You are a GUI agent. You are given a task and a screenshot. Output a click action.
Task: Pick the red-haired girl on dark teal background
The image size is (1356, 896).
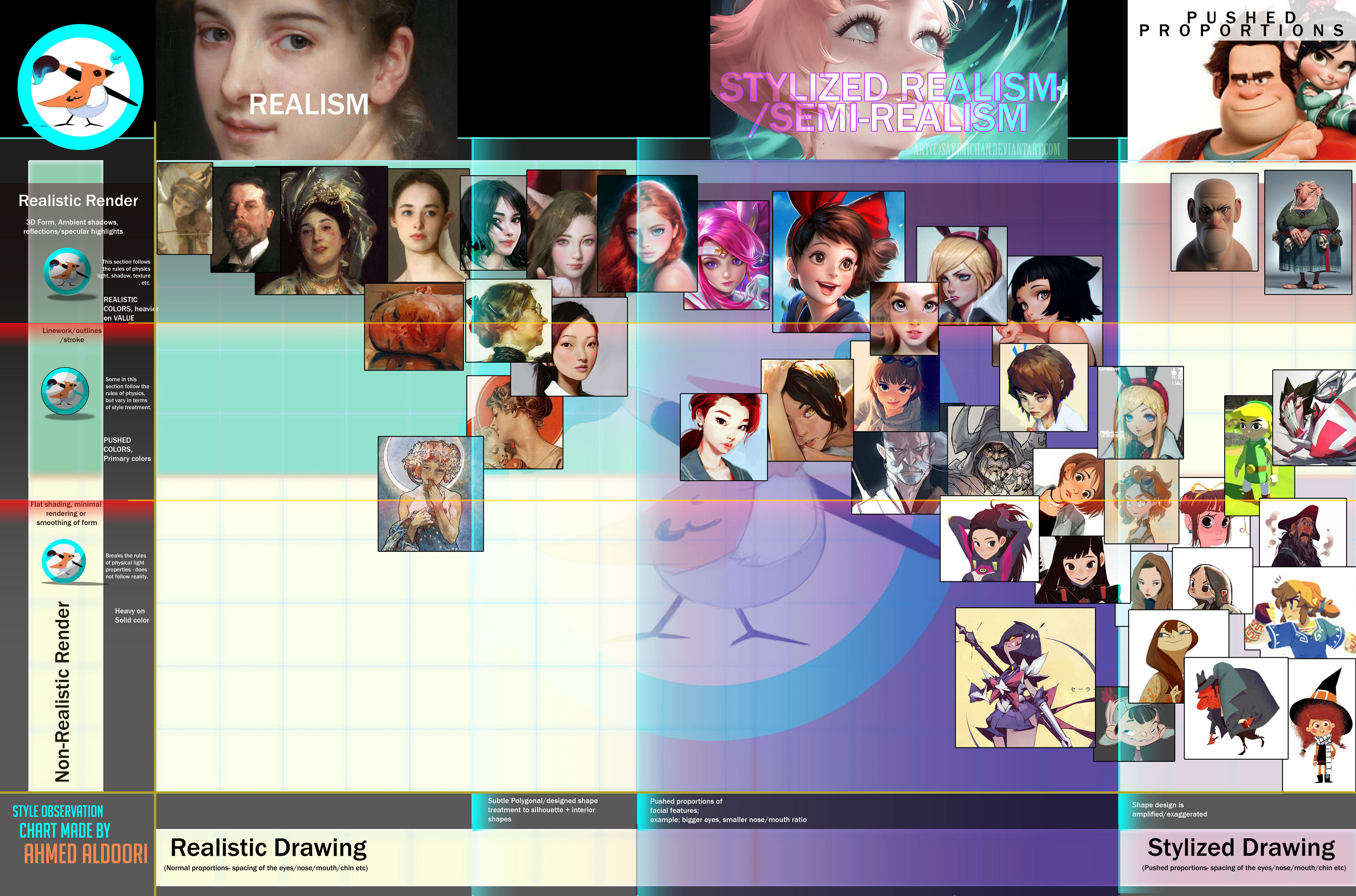pyautogui.click(x=647, y=234)
